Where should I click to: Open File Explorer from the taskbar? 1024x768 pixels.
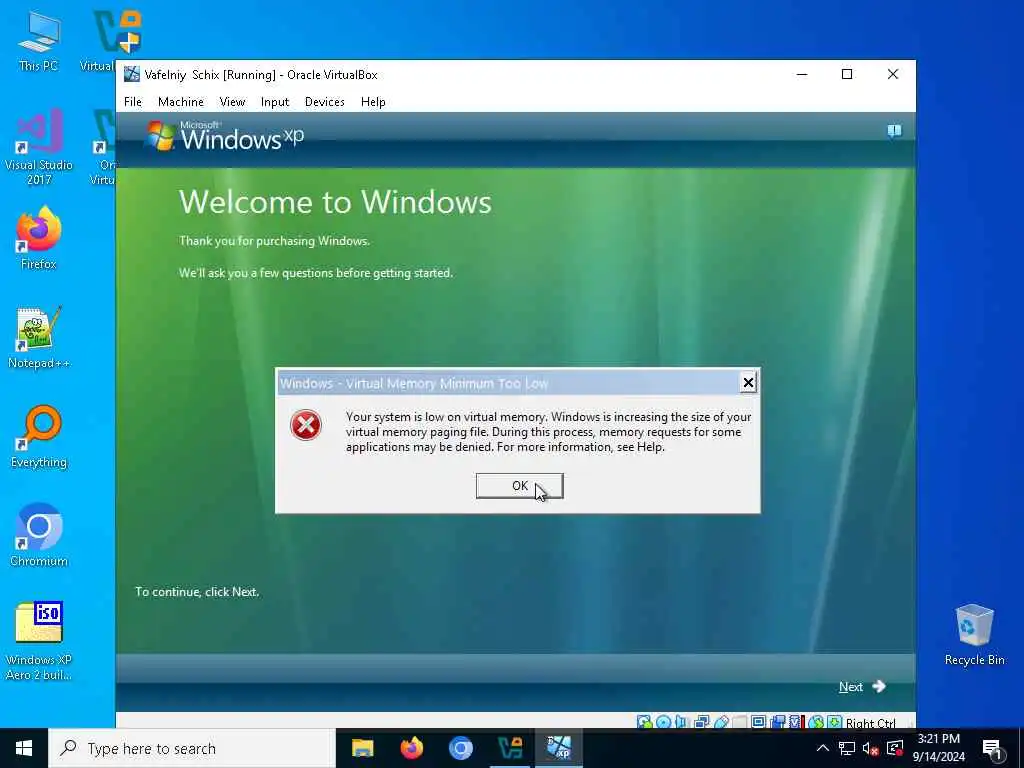362,748
